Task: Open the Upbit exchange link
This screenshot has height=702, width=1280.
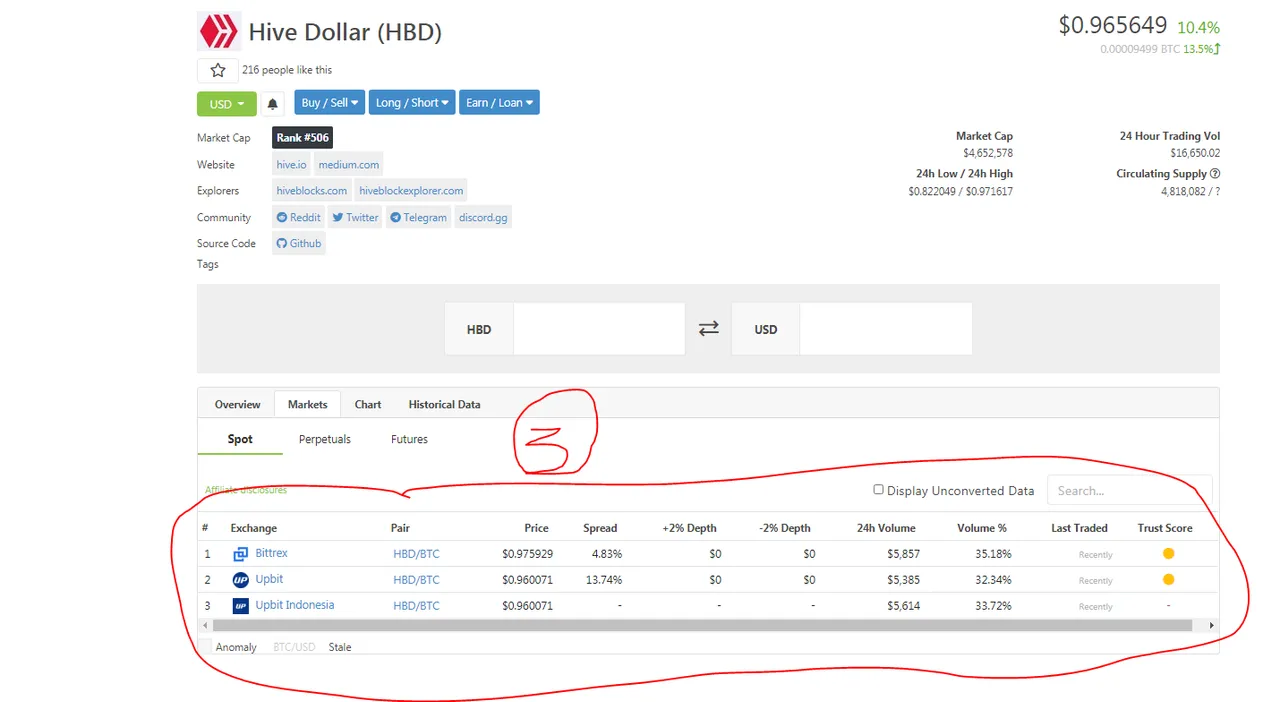Action: pos(269,579)
